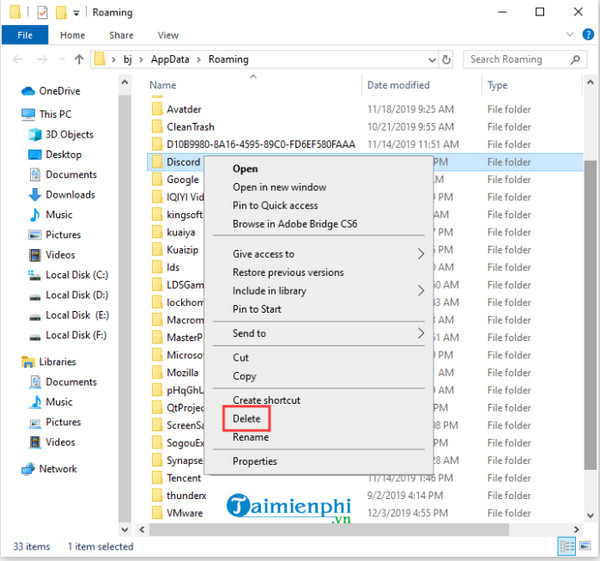Click Properties icon in the title bar toolbar
Screen dimensions: 600x561
pos(42,12)
